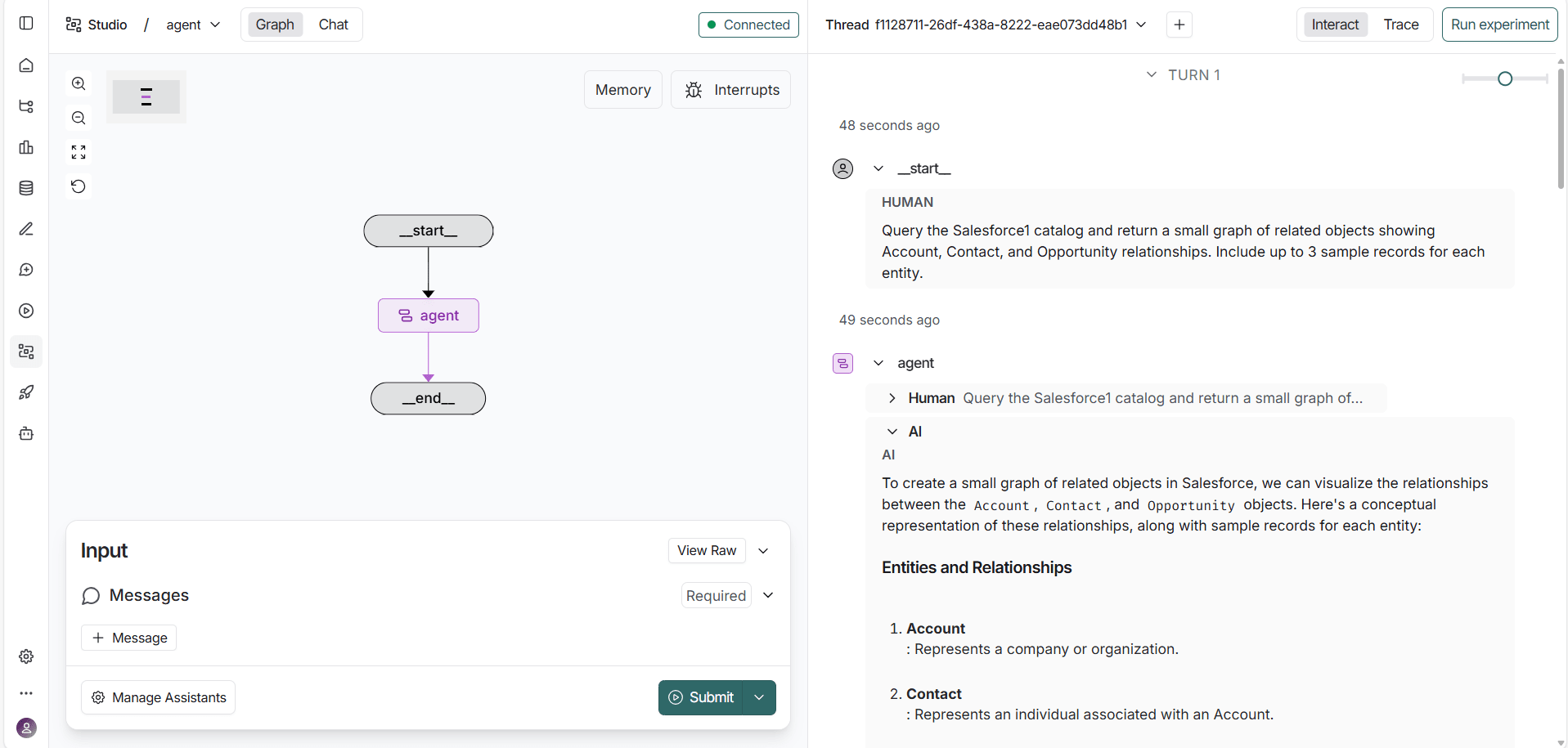1568x748 pixels.
Task: Click the detail level slider handle
Action: tap(1504, 78)
